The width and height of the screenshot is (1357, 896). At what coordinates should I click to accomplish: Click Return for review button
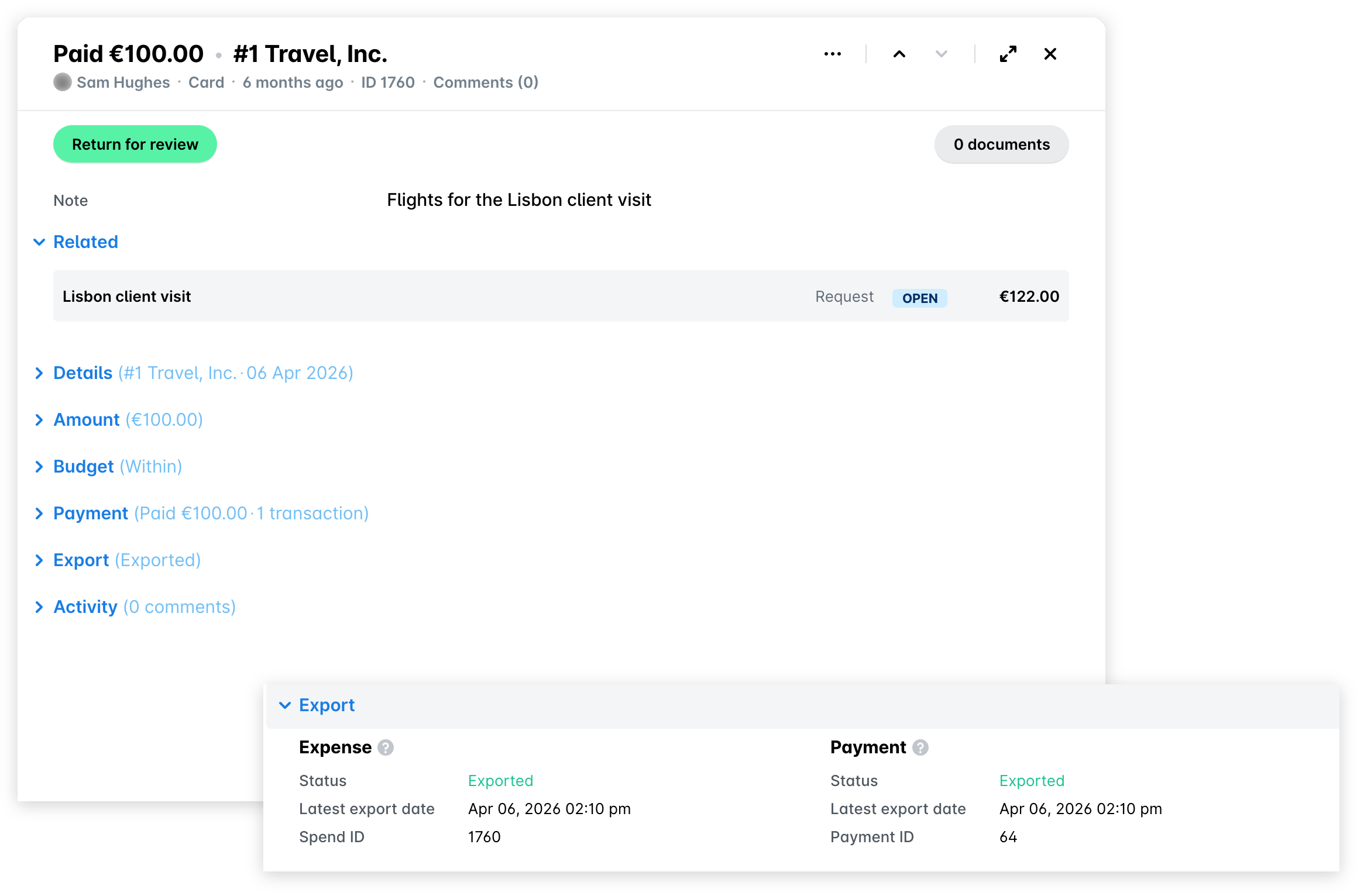tap(135, 144)
